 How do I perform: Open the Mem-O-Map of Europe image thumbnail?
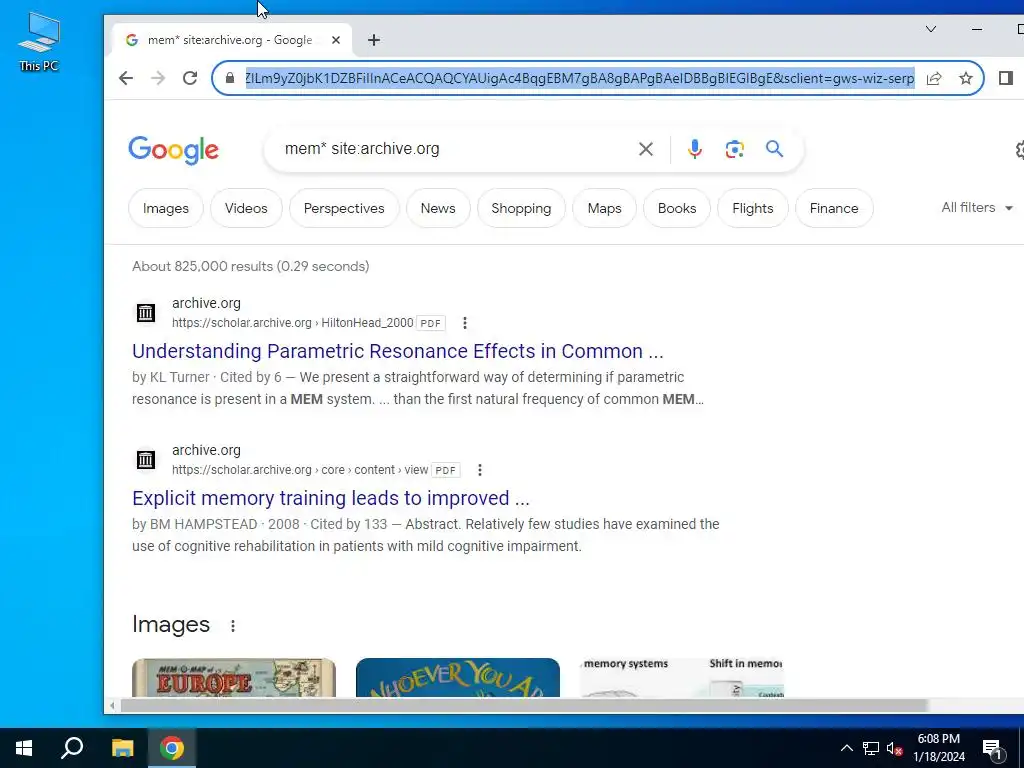tap(234, 677)
